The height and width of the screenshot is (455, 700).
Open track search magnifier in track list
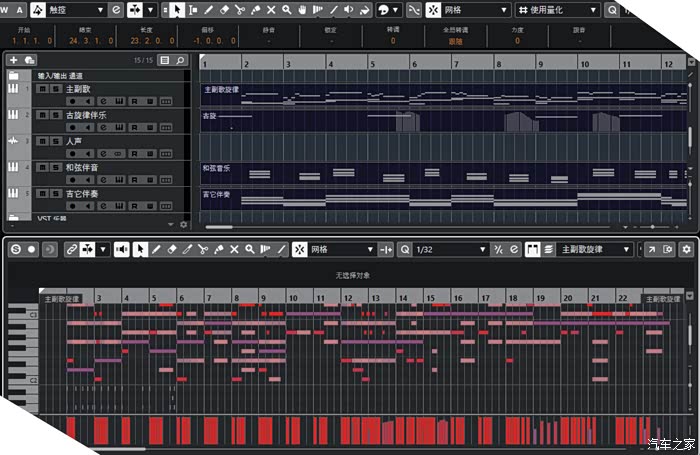tap(181, 61)
